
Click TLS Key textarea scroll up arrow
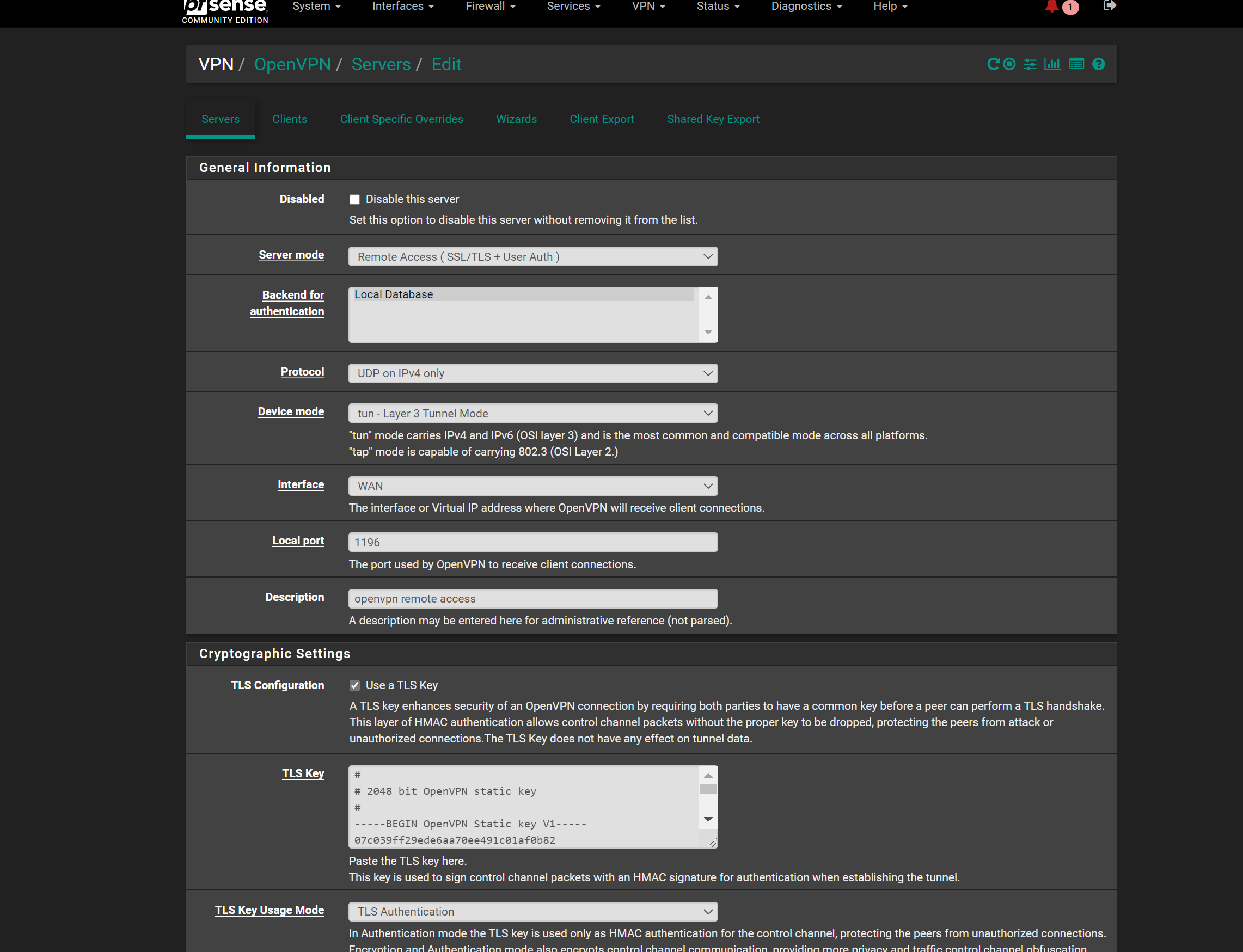click(x=708, y=776)
